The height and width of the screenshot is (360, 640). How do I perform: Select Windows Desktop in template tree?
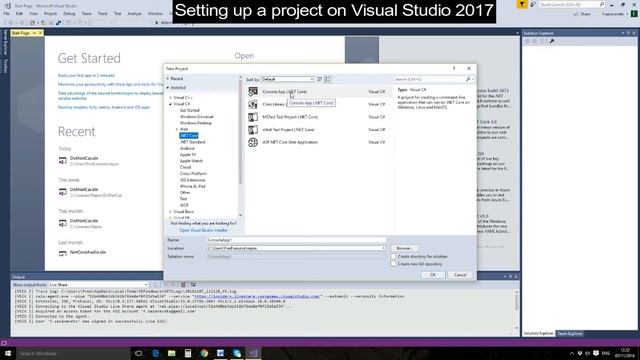(196, 123)
